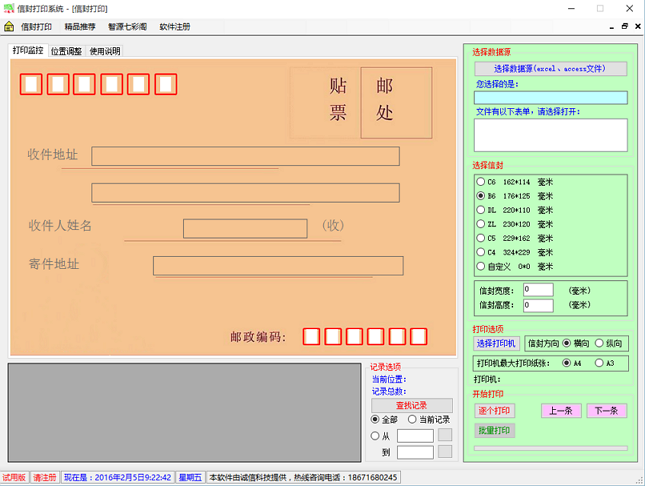Click the 批量打印 button
Viewport: 645px width, 486px height.
(x=494, y=430)
